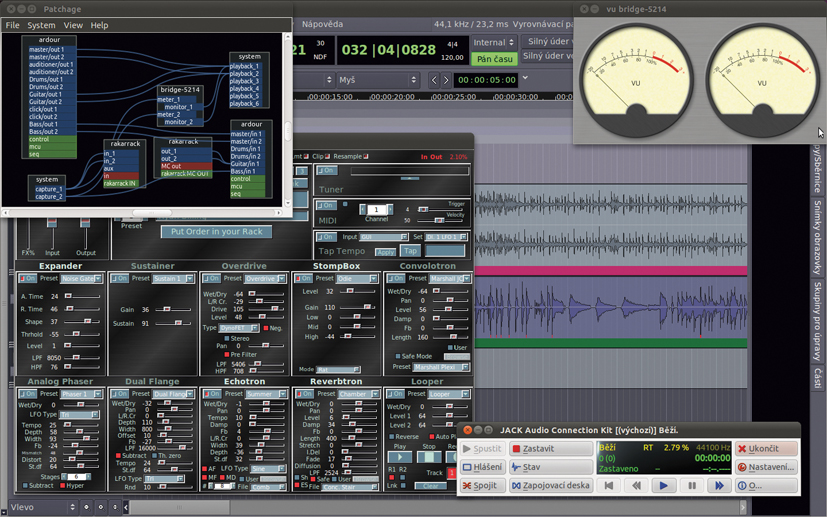
Task: Click Tap button in Tap Tempo
Action: click(x=410, y=251)
